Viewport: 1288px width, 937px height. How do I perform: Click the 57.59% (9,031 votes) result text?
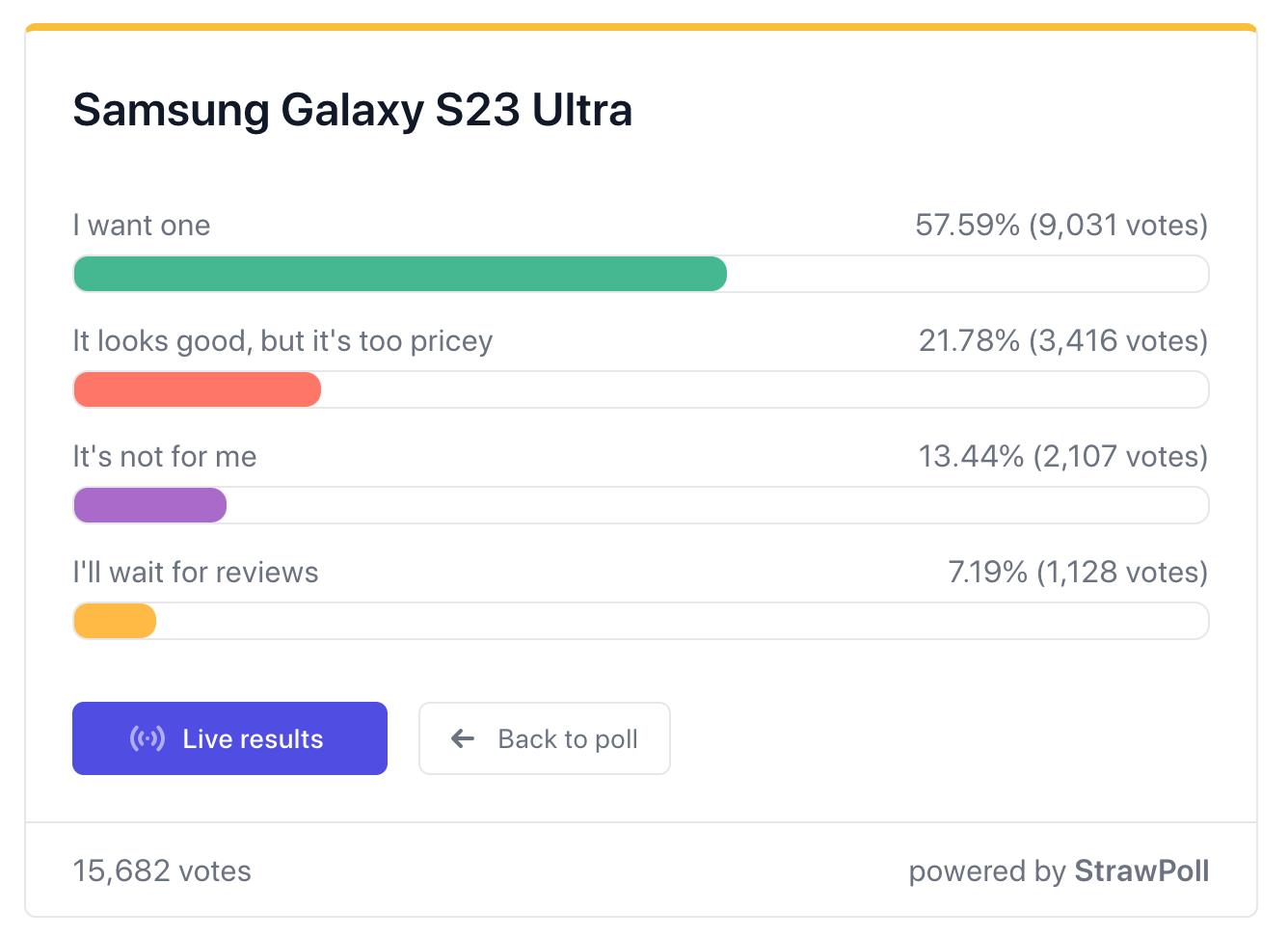click(x=1061, y=226)
